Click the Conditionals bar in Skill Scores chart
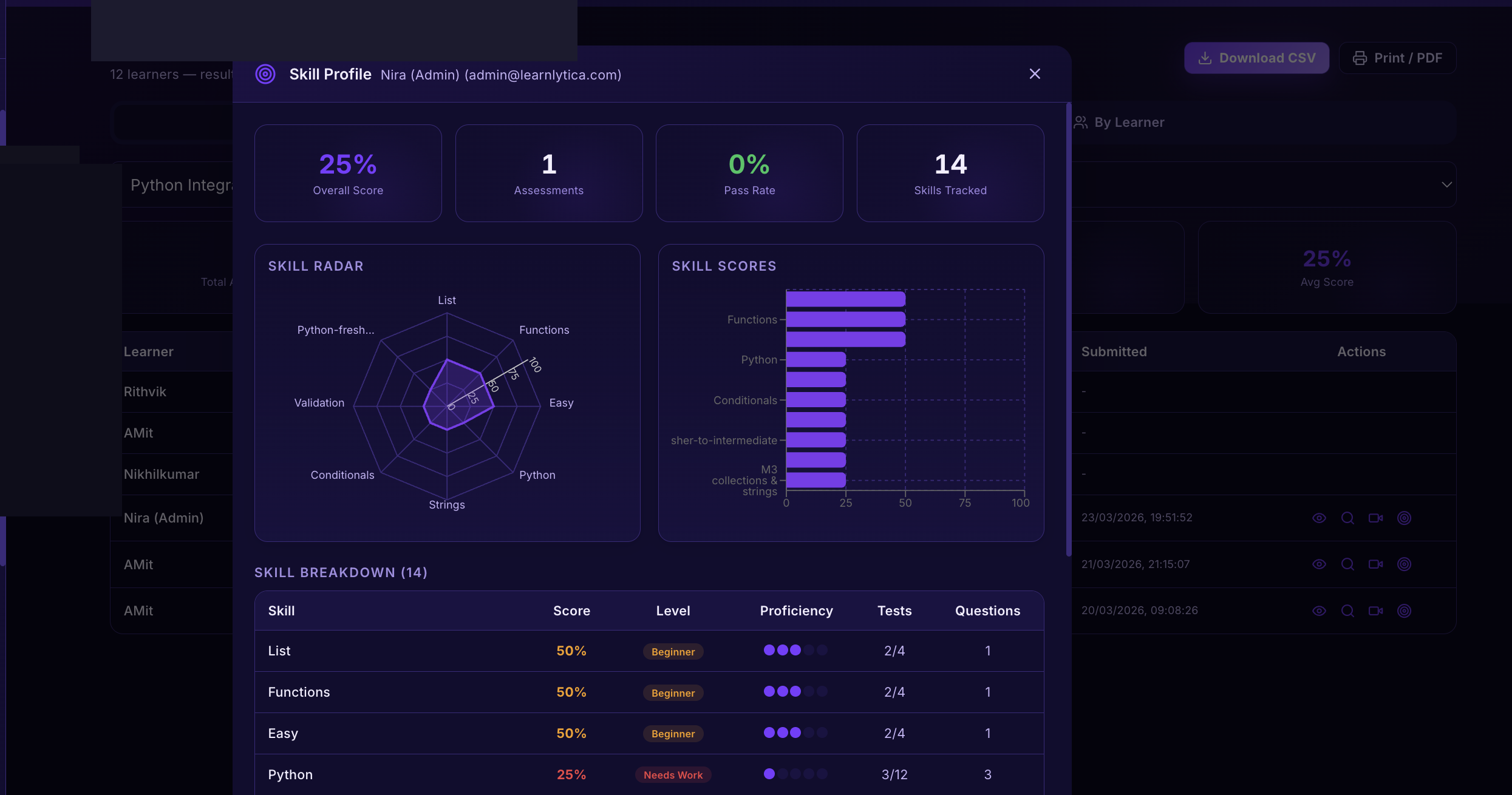This screenshot has height=795, width=1512. coord(816,400)
